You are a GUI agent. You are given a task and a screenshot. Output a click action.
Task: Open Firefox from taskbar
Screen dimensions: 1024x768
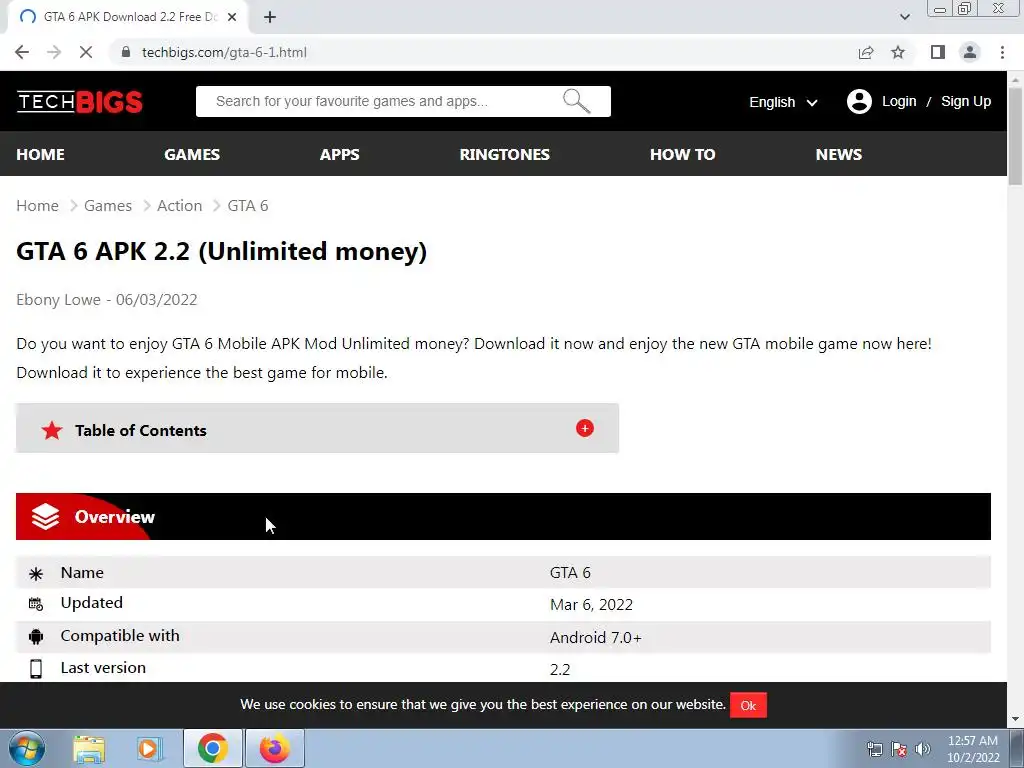point(274,748)
